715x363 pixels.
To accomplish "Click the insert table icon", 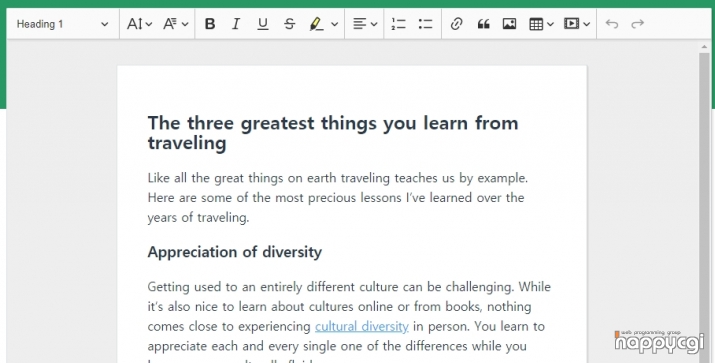I will point(536,24).
